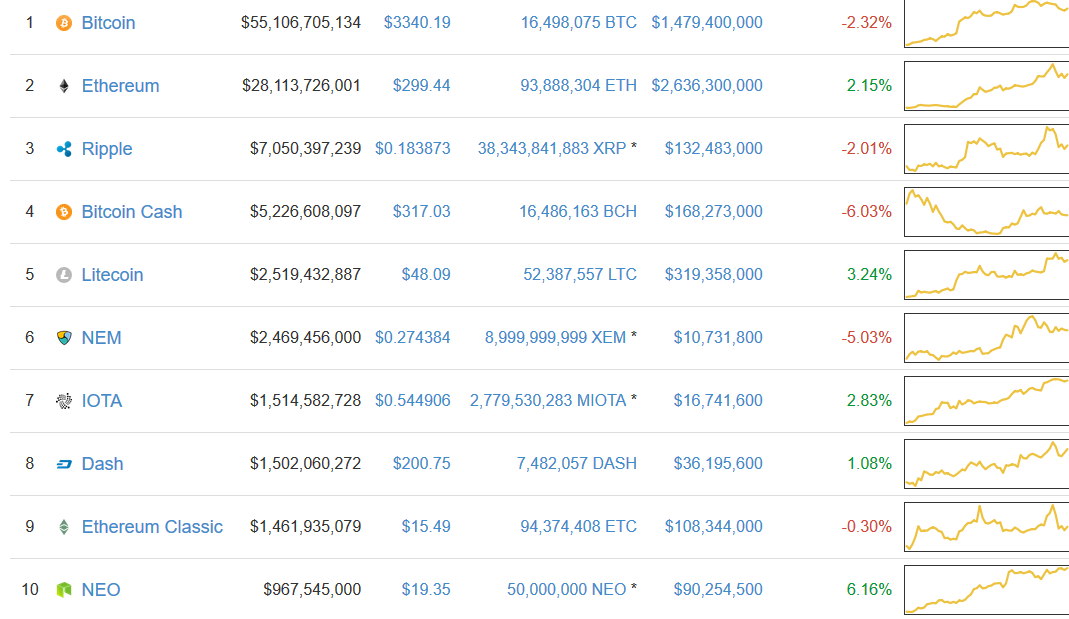Click the Bitcoin Cash logo icon
The width and height of the screenshot is (1069, 619).
click(x=64, y=212)
